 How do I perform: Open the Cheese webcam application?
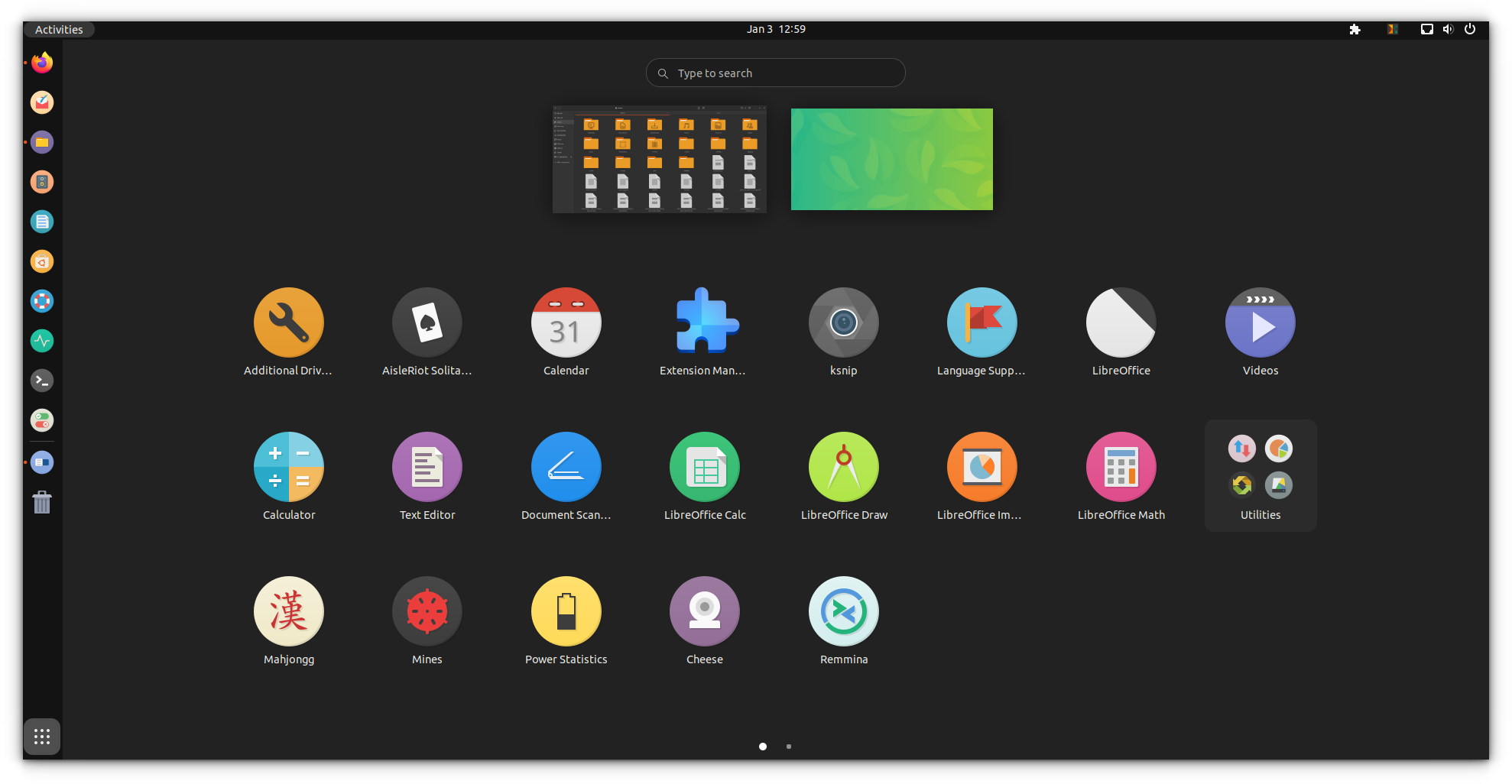[x=704, y=611]
